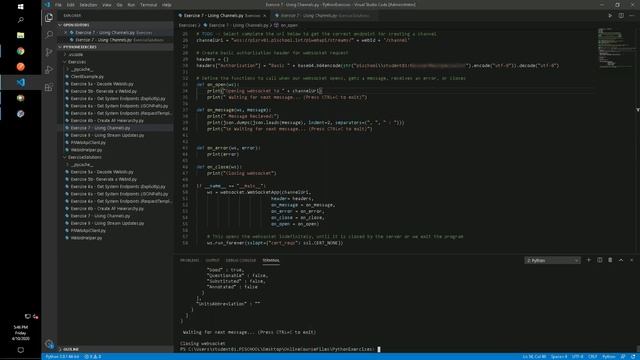Switch to the Output panel tab
640x360 pixels.
212,260
